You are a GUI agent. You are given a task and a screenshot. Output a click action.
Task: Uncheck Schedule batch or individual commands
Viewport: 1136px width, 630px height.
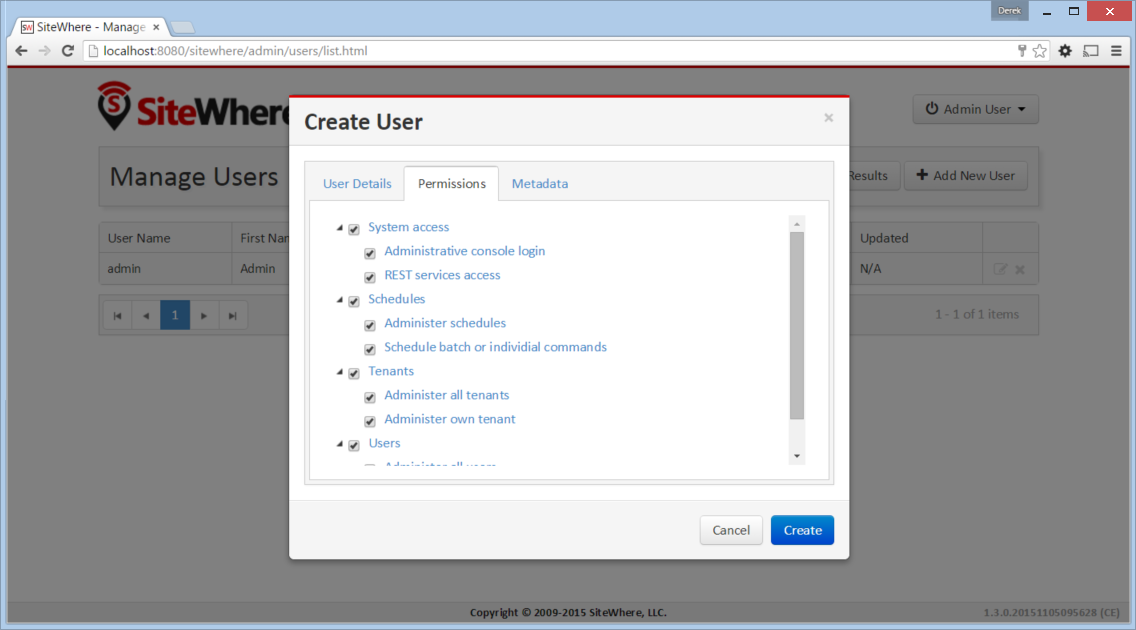370,348
